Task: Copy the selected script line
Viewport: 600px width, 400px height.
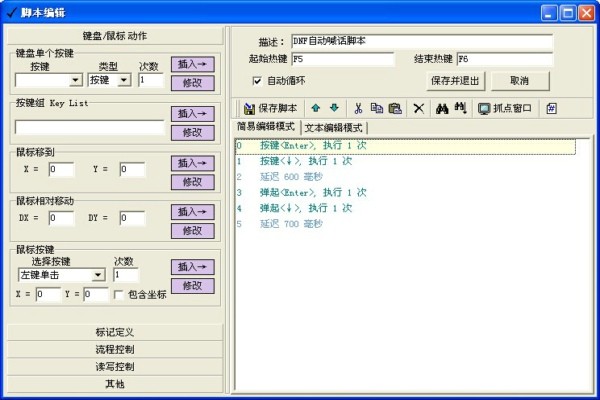Action: (377, 109)
